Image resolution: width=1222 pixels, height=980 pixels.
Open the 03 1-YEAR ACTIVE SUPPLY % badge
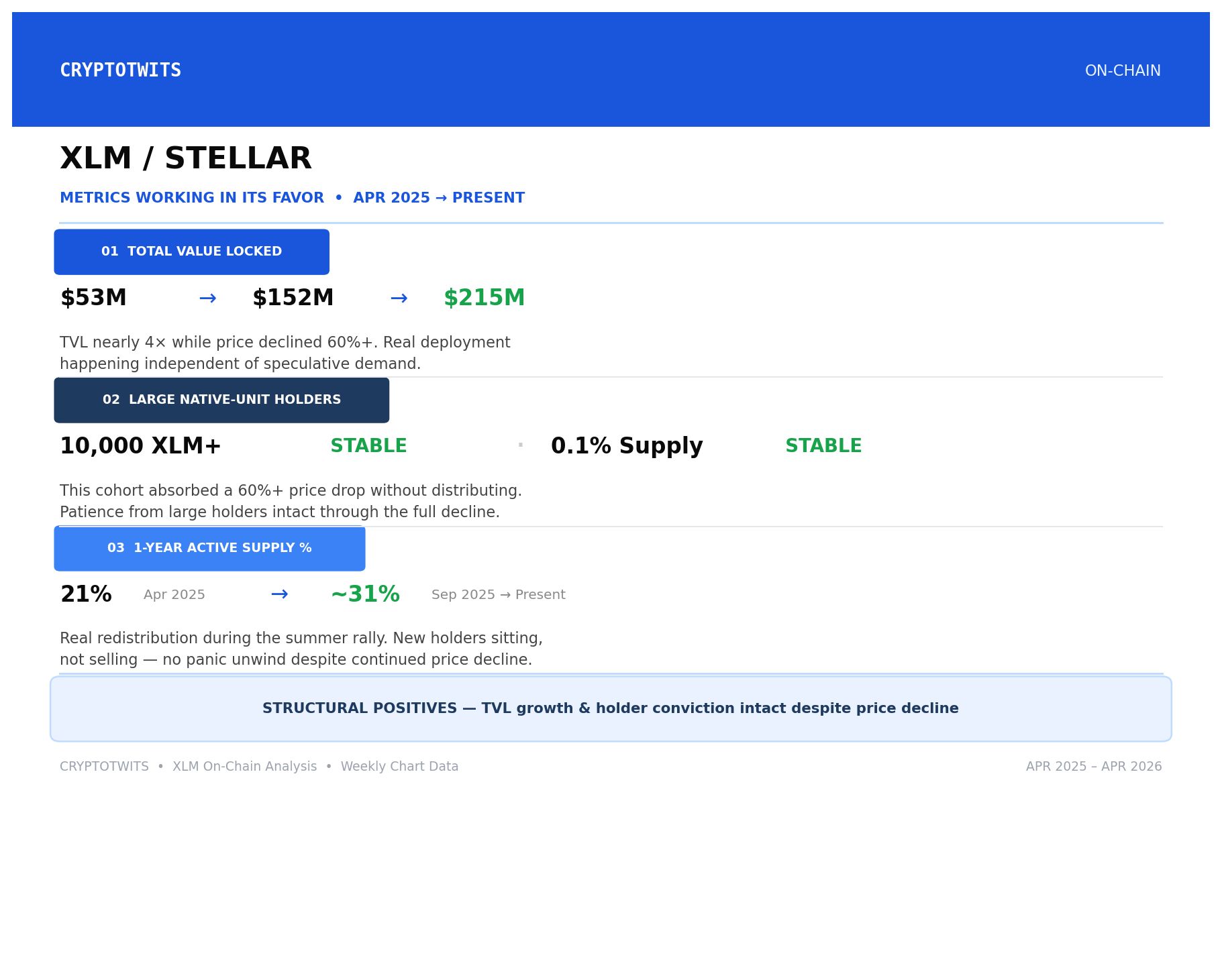click(209, 549)
